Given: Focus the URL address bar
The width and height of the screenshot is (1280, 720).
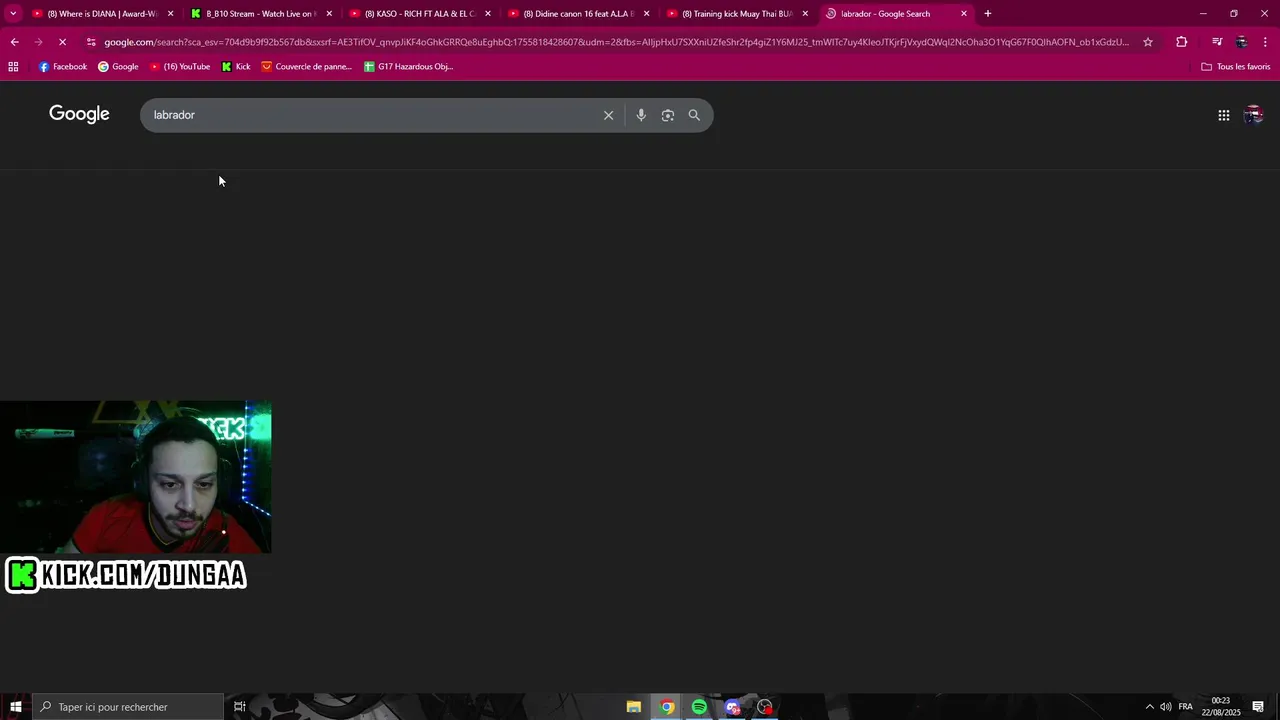Looking at the screenshot, I should 615,42.
